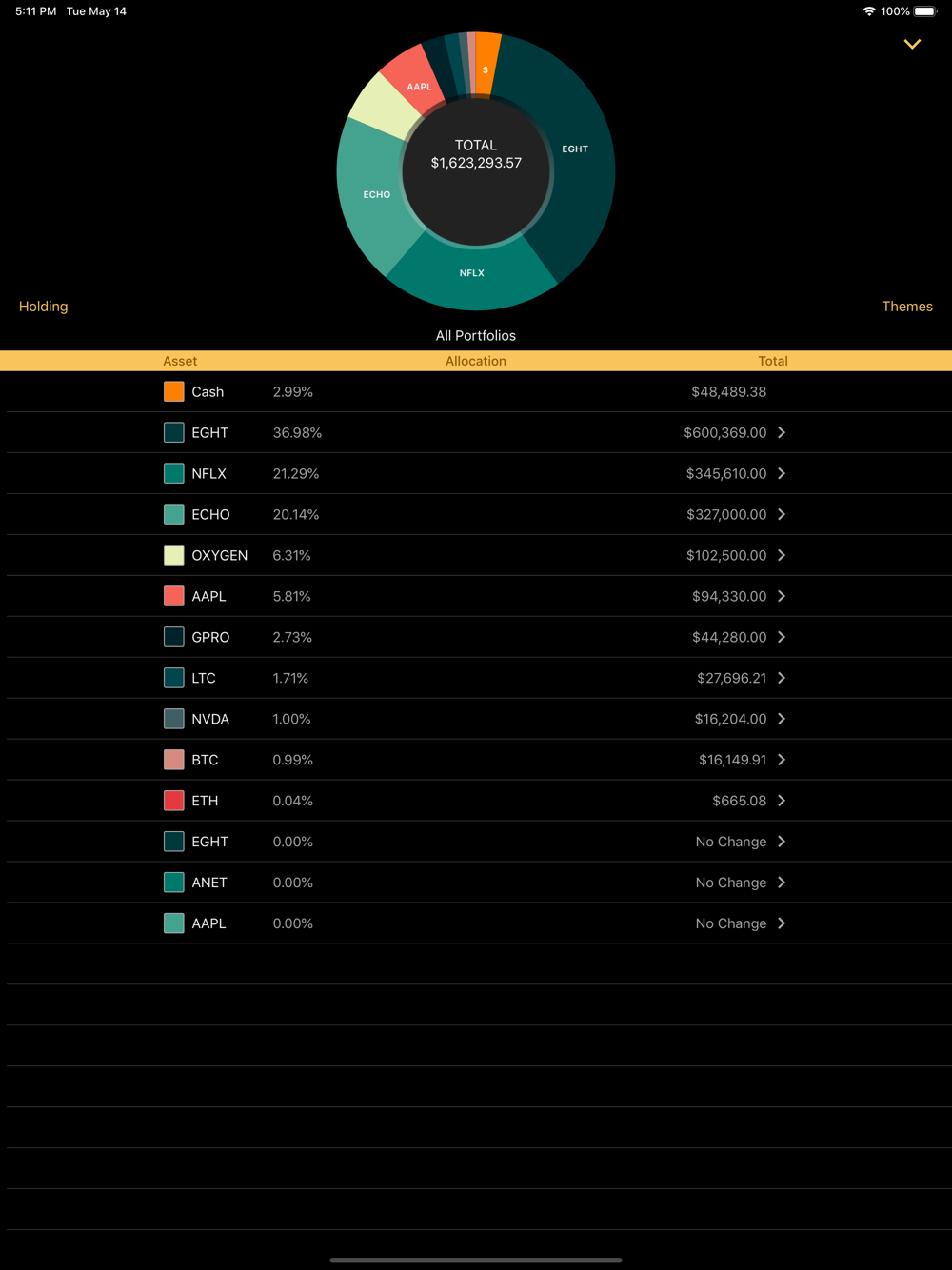
Task: Tap the GPRO color swatch
Action: tap(174, 637)
